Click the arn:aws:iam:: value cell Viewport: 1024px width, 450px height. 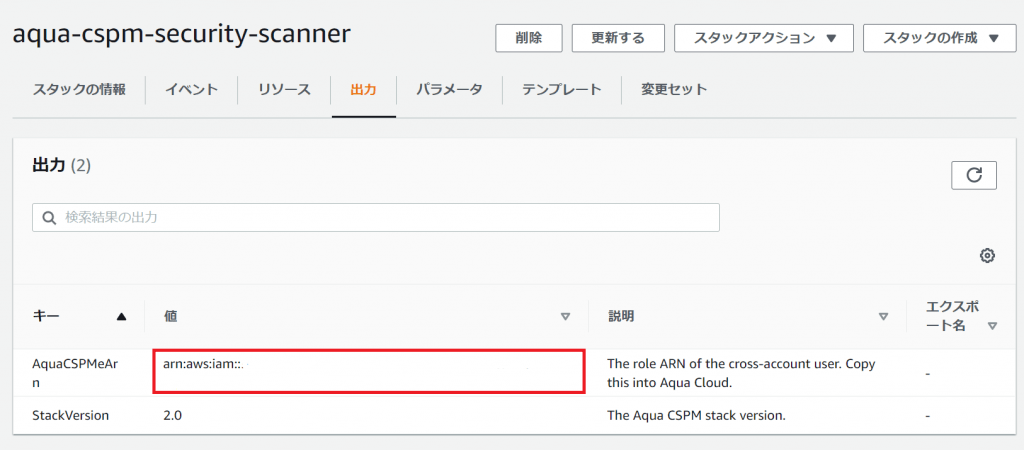pos(368,372)
